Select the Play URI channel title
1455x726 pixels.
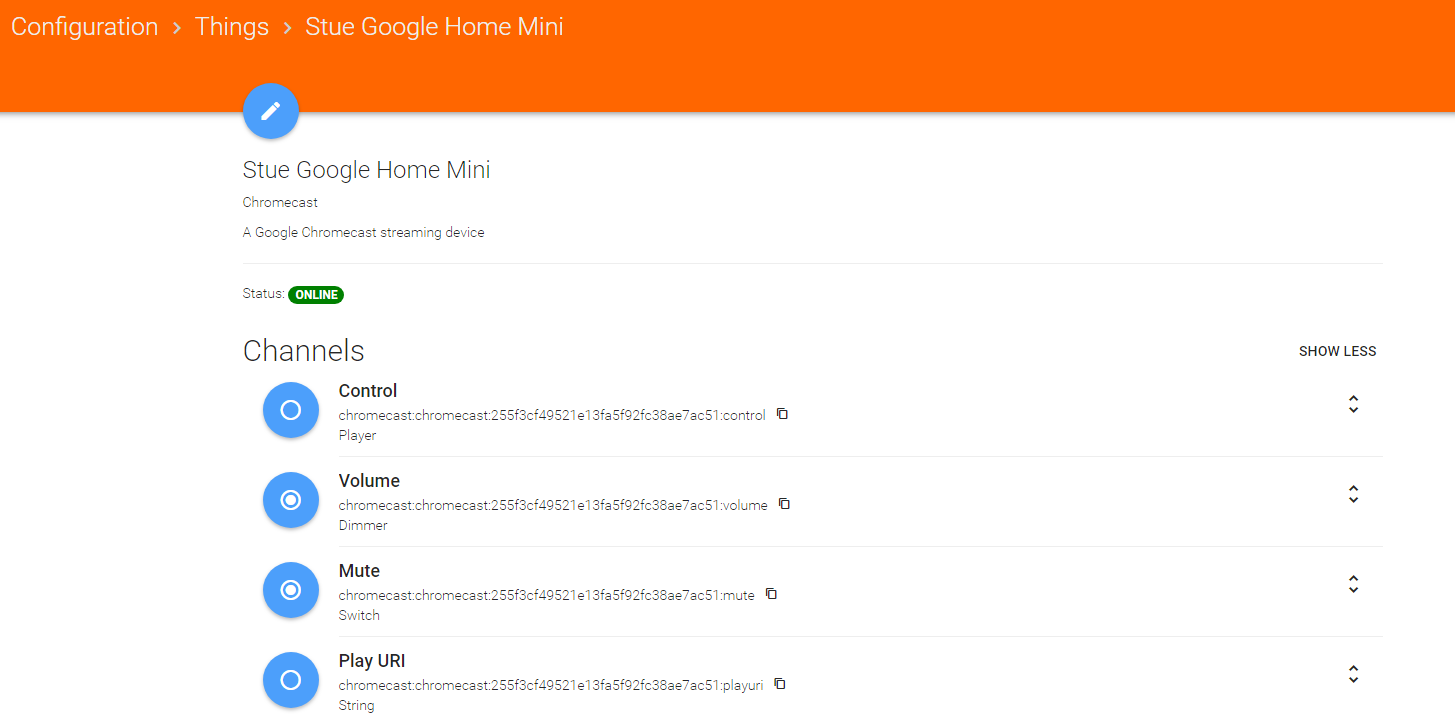[x=372, y=661]
